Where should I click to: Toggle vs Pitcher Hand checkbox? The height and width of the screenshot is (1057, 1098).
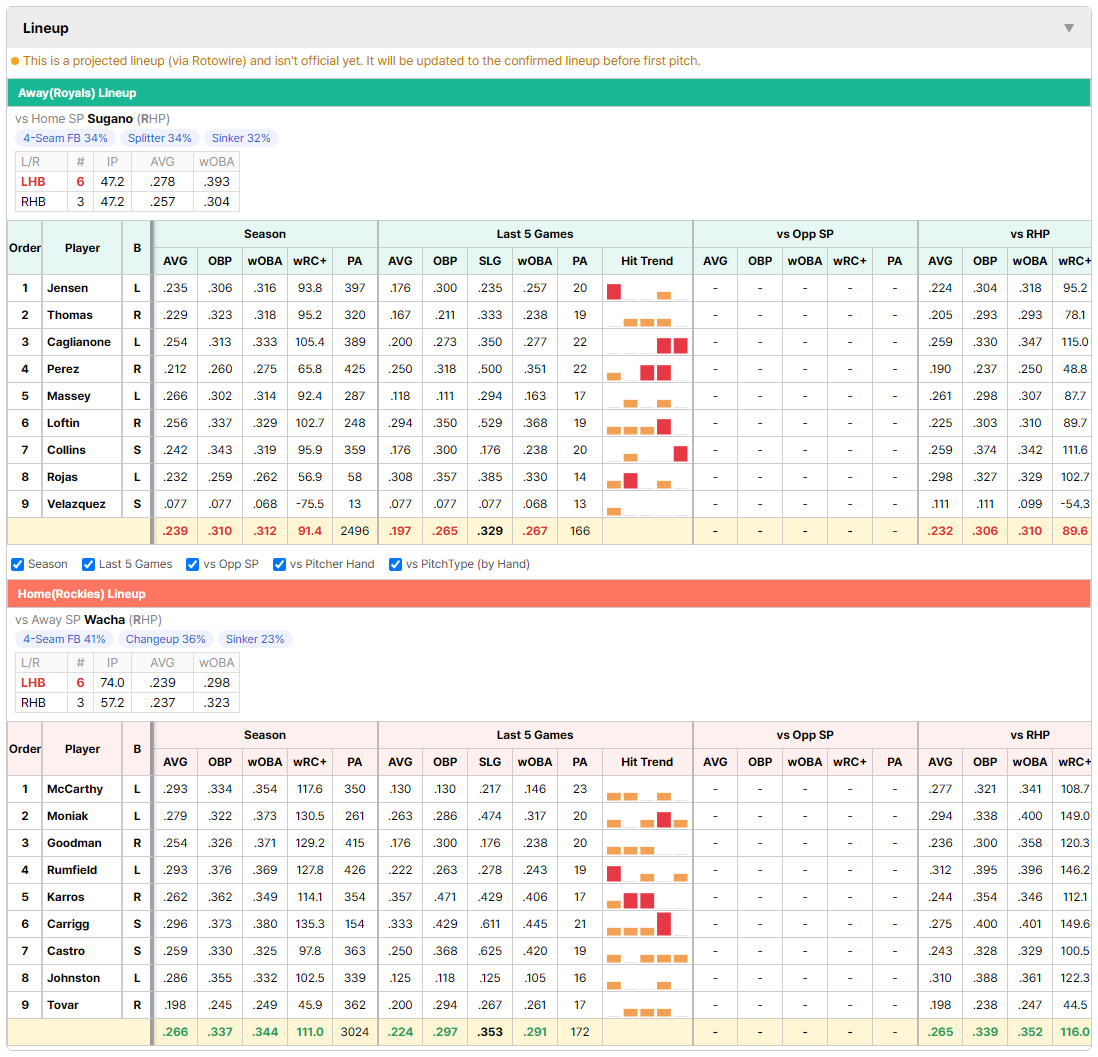click(x=279, y=565)
